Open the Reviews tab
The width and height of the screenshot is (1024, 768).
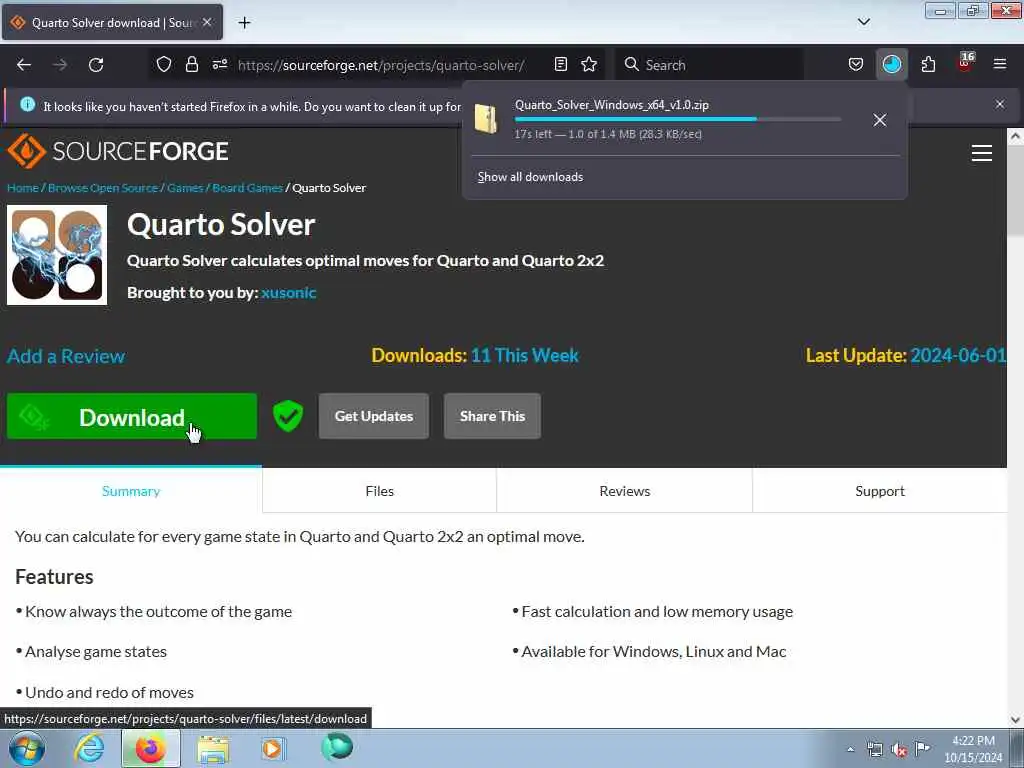pos(624,491)
